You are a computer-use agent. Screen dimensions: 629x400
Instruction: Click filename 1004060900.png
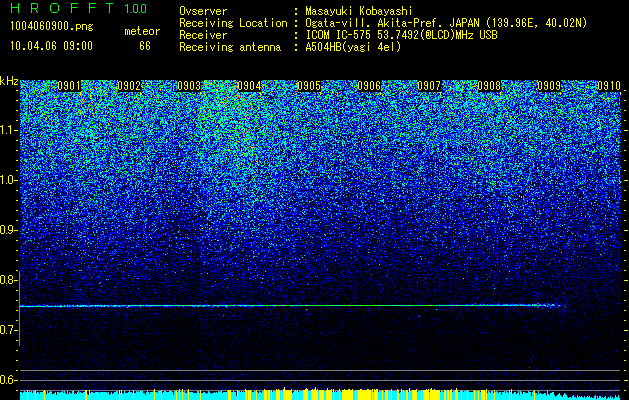[x=52, y=27]
